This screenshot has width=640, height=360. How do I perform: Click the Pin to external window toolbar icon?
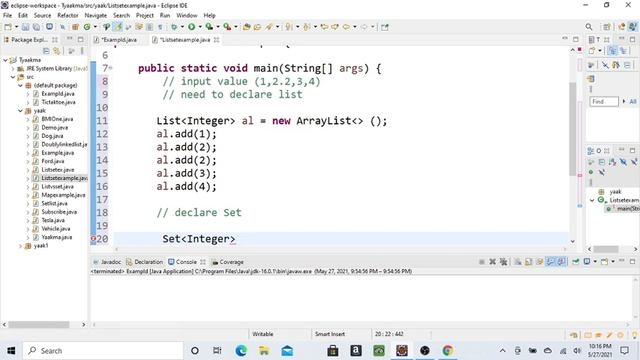point(385,27)
